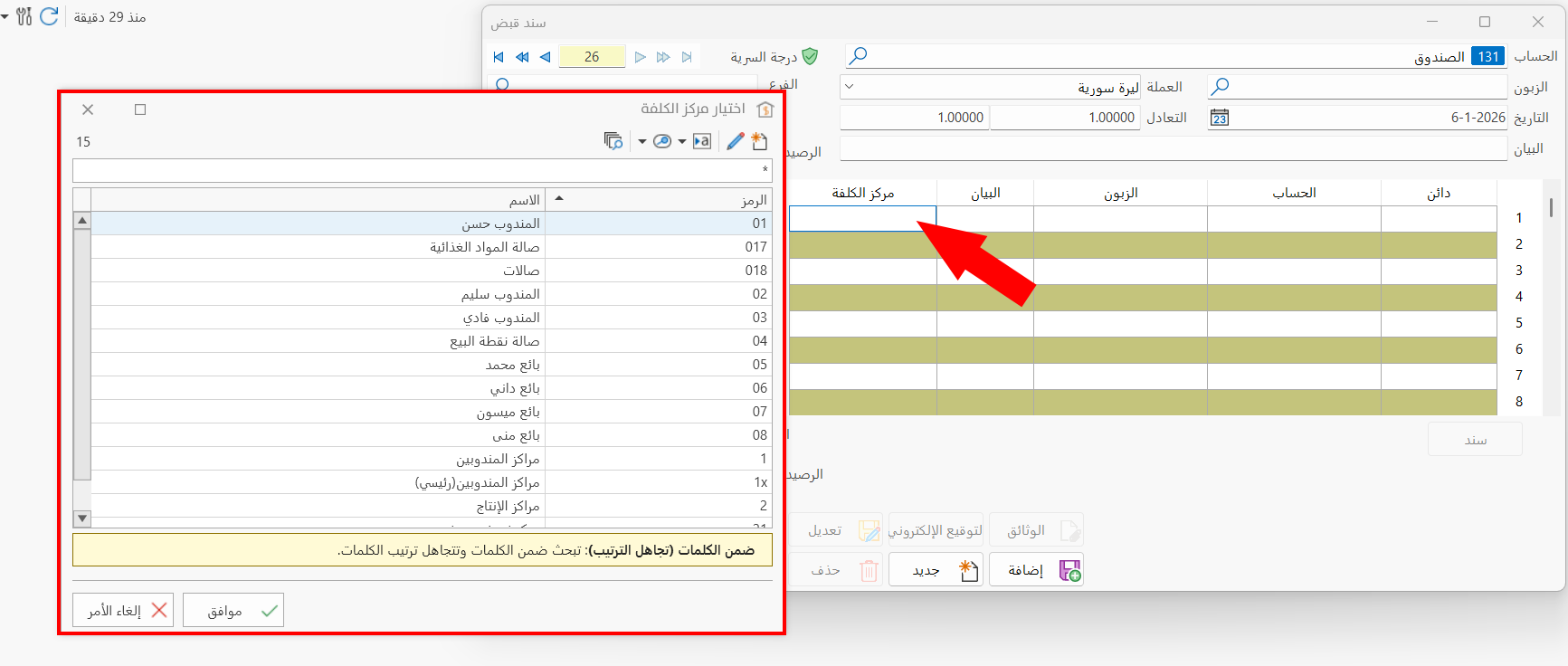Select row 'بائع داني'

(432, 388)
